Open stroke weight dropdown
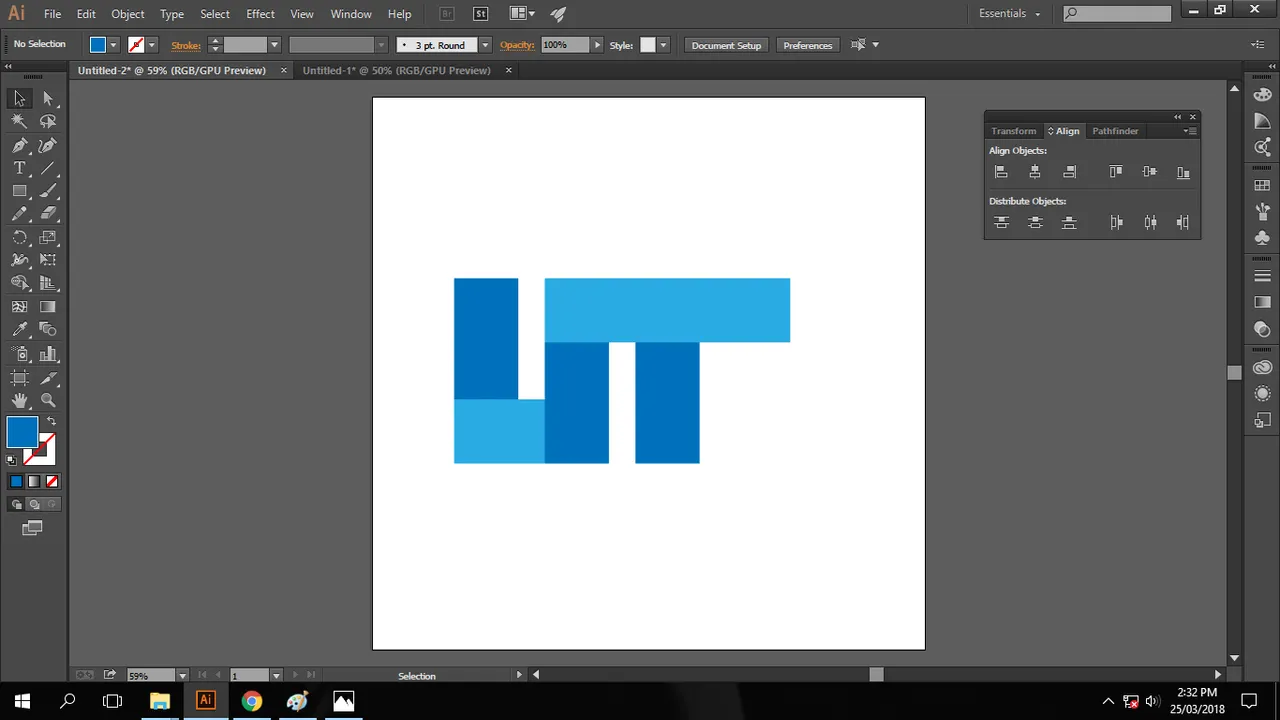Screen dimensions: 1280x720 274,45
